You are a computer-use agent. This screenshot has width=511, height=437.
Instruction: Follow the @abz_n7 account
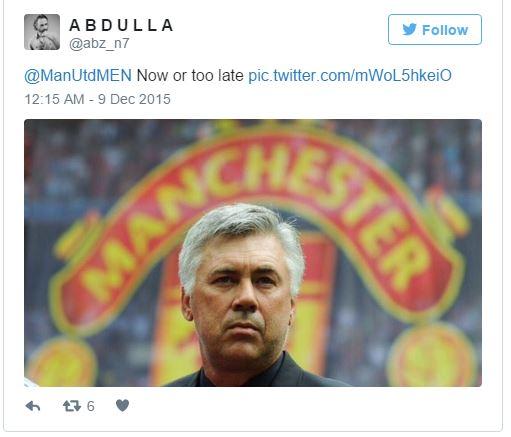(435, 29)
